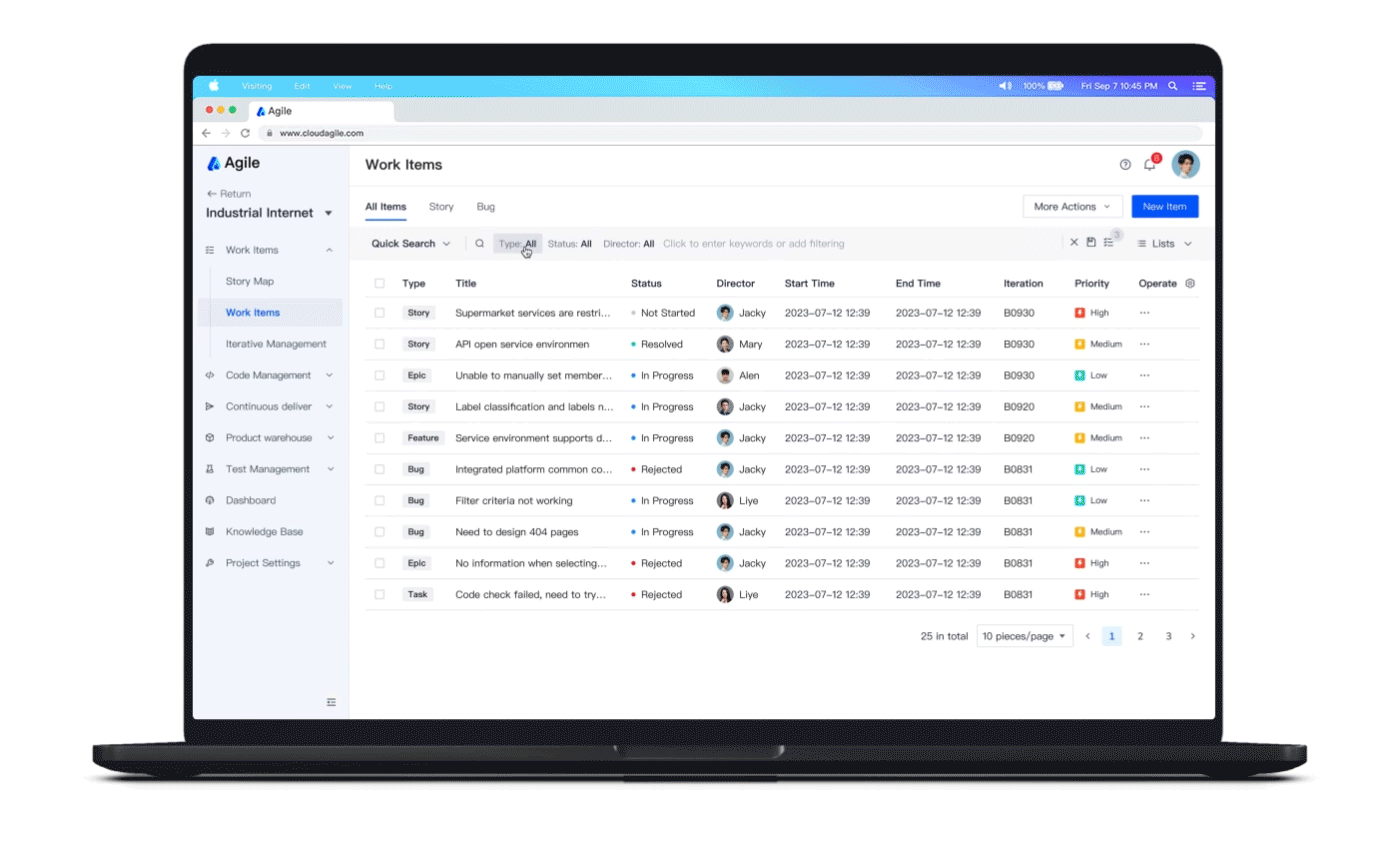Open the Director: All filter
Screen dimensions: 1400x868
(x=629, y=243)
